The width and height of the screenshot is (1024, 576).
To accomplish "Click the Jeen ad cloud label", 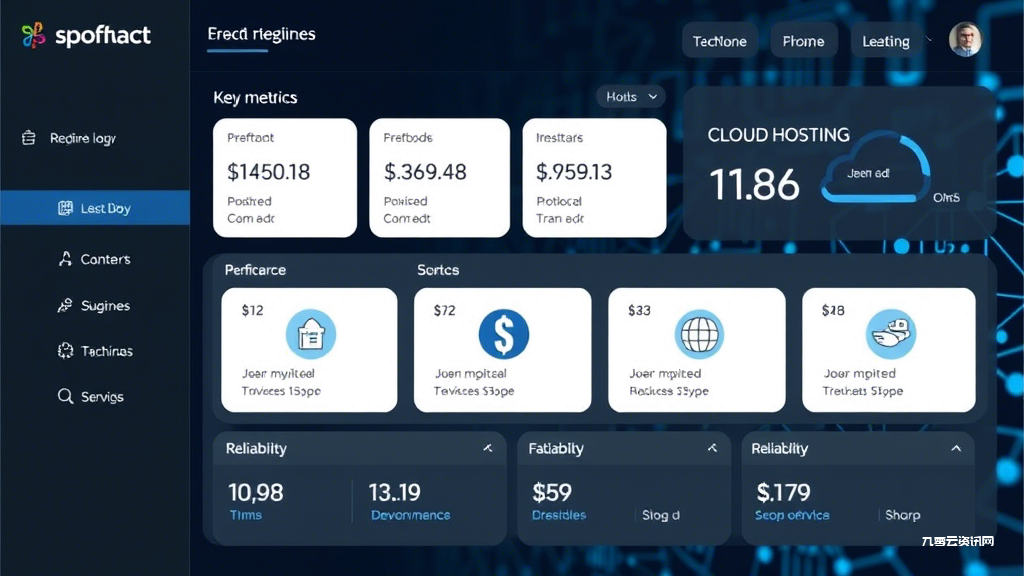I will (868, 173).
